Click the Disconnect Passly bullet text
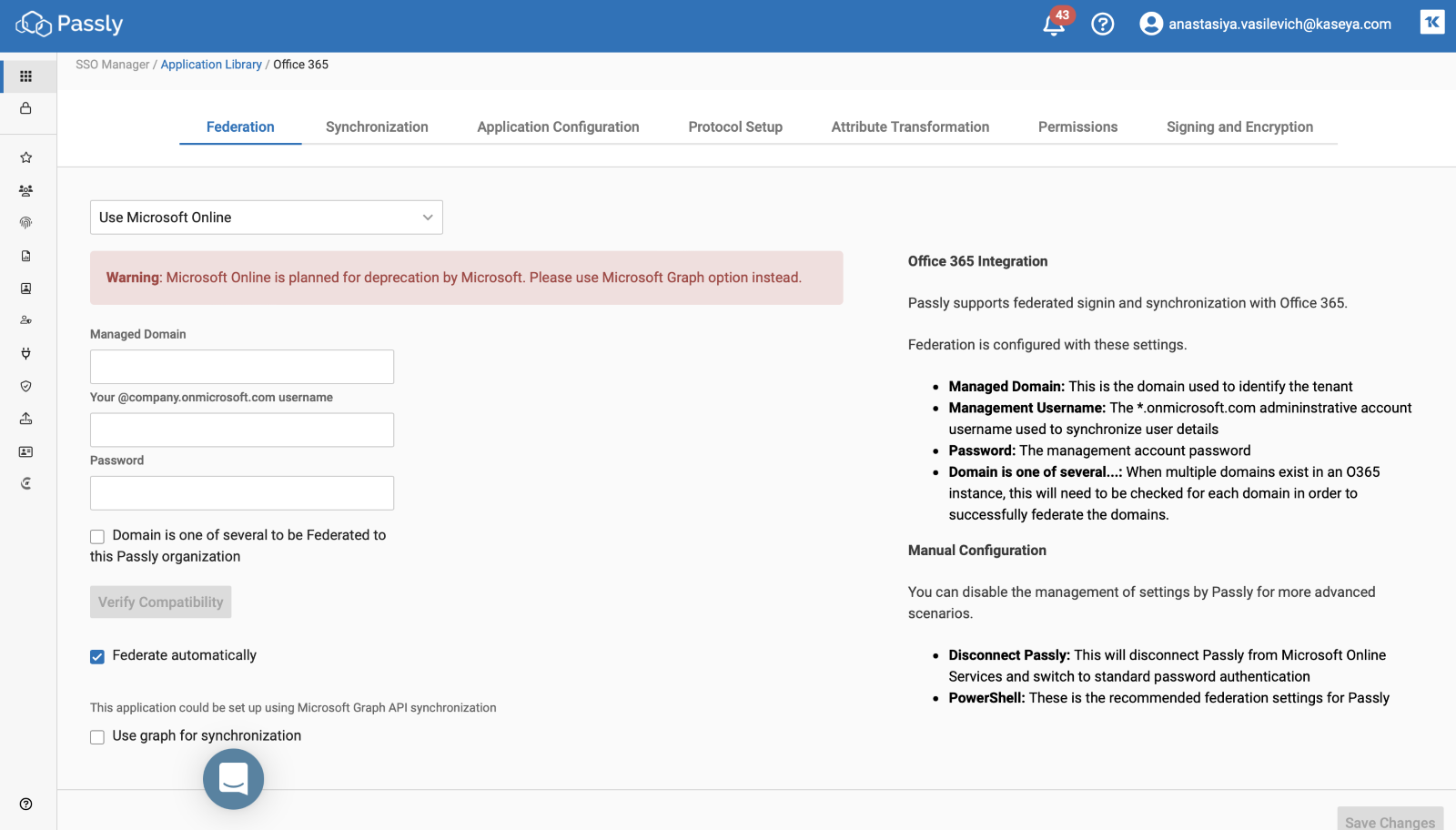The width and height of the screenshot is (1456, 830). (x=1168, y=666)
